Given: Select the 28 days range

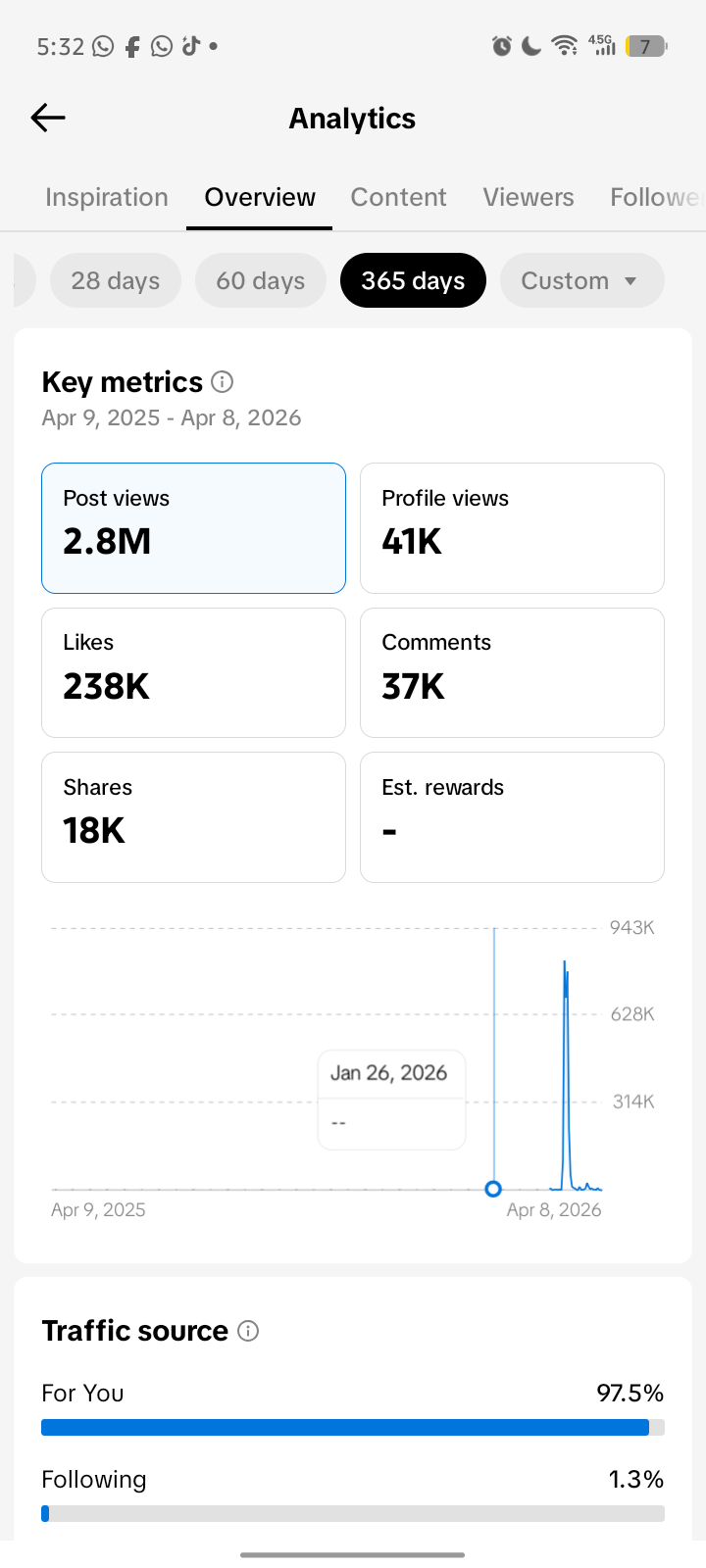Looking at the screenshot, I should [x=116, y=280].
